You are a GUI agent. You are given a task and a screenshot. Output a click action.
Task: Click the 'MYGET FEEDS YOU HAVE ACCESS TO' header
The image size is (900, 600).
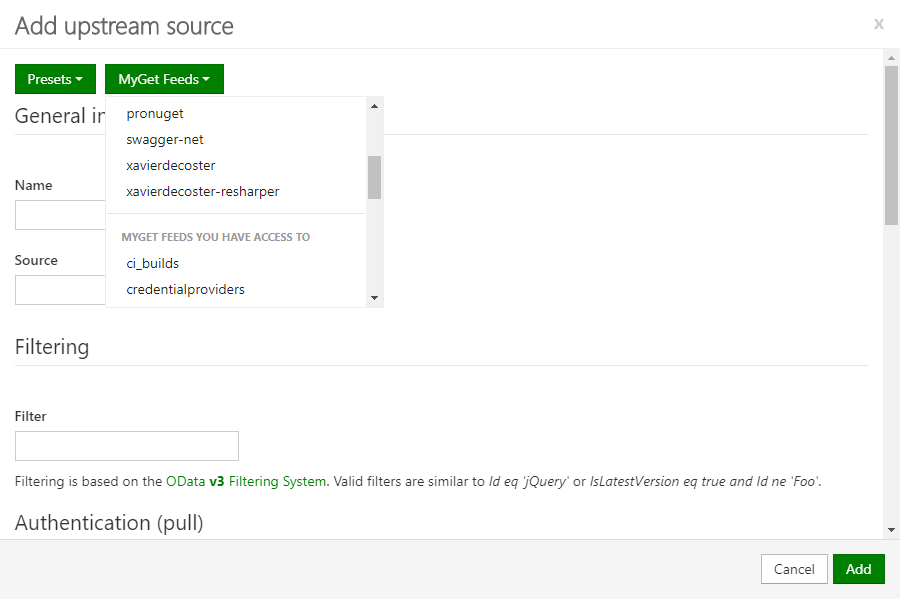coord(216,237)
